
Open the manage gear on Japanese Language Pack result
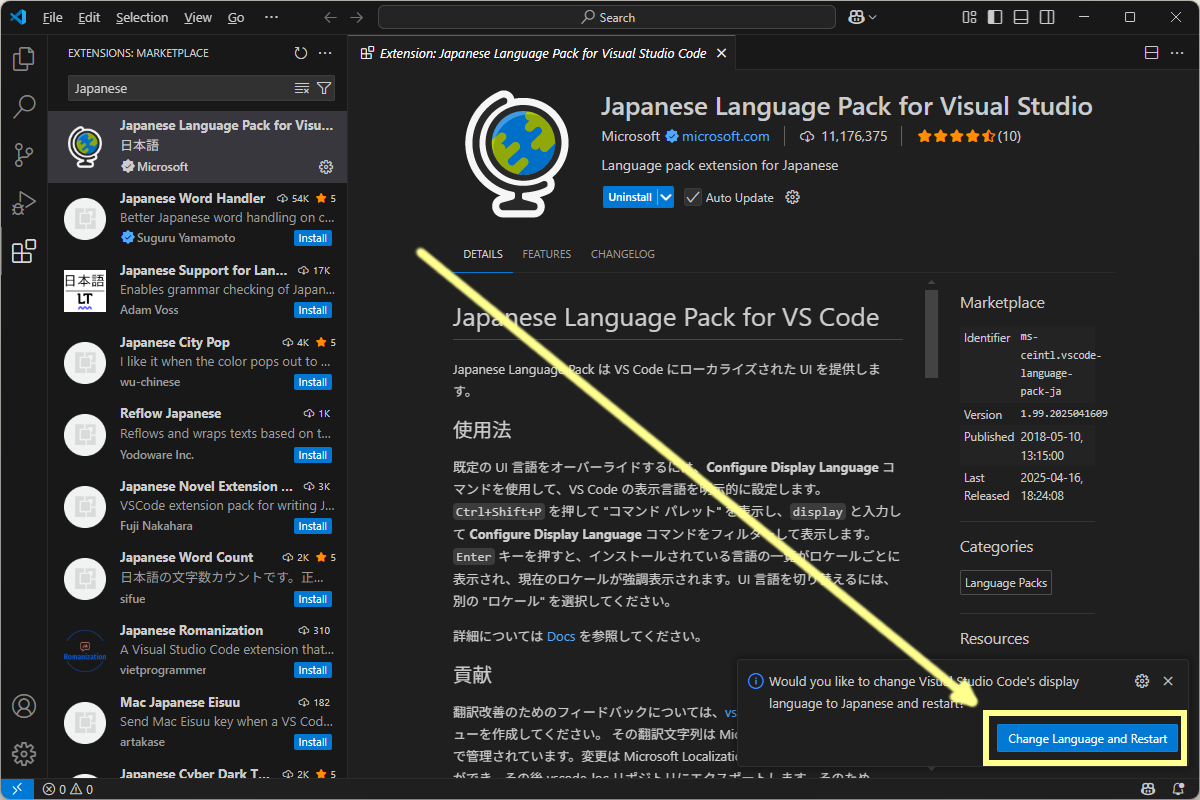(x=326, y=167)
